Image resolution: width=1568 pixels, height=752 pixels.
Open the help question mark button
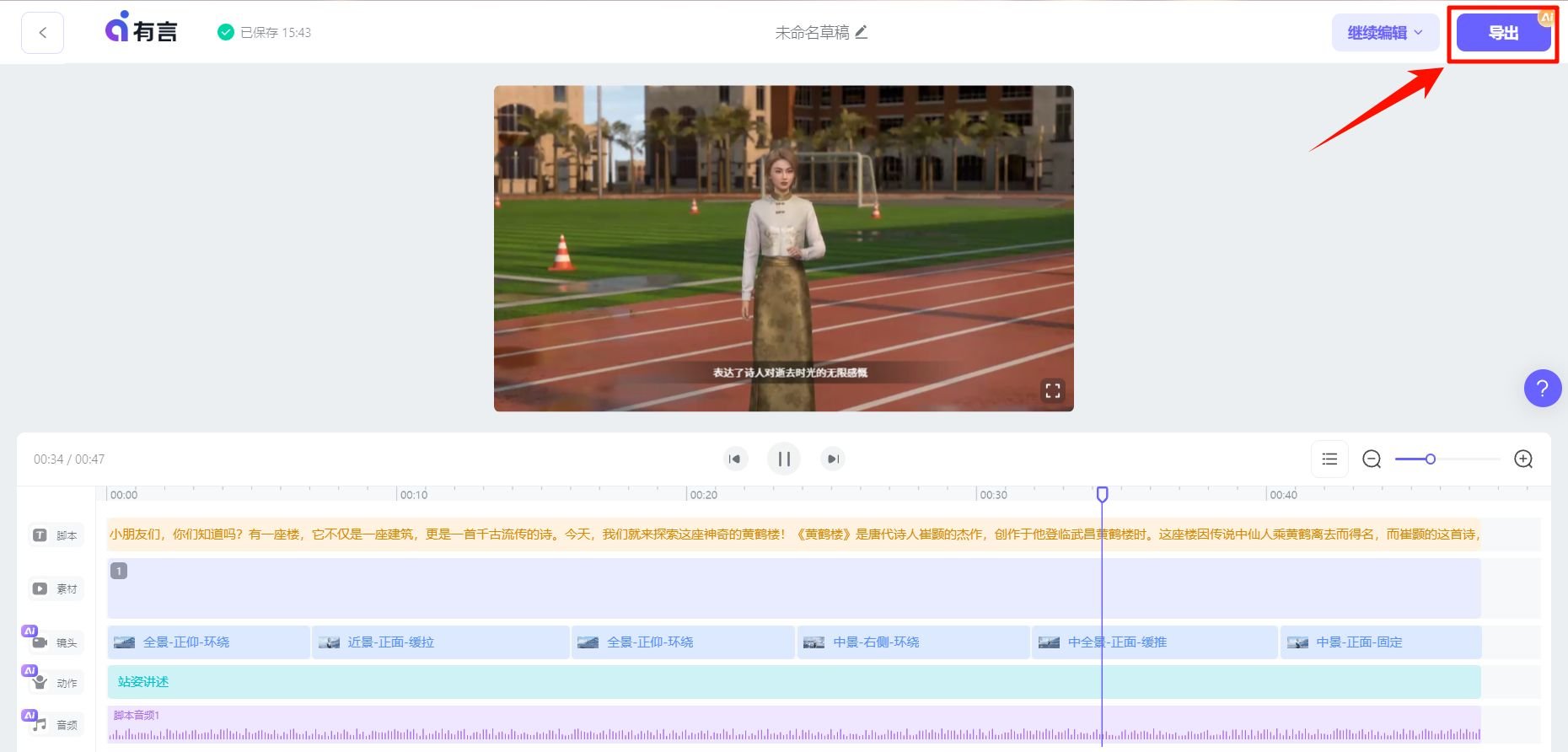click(x=1543, y=389)
